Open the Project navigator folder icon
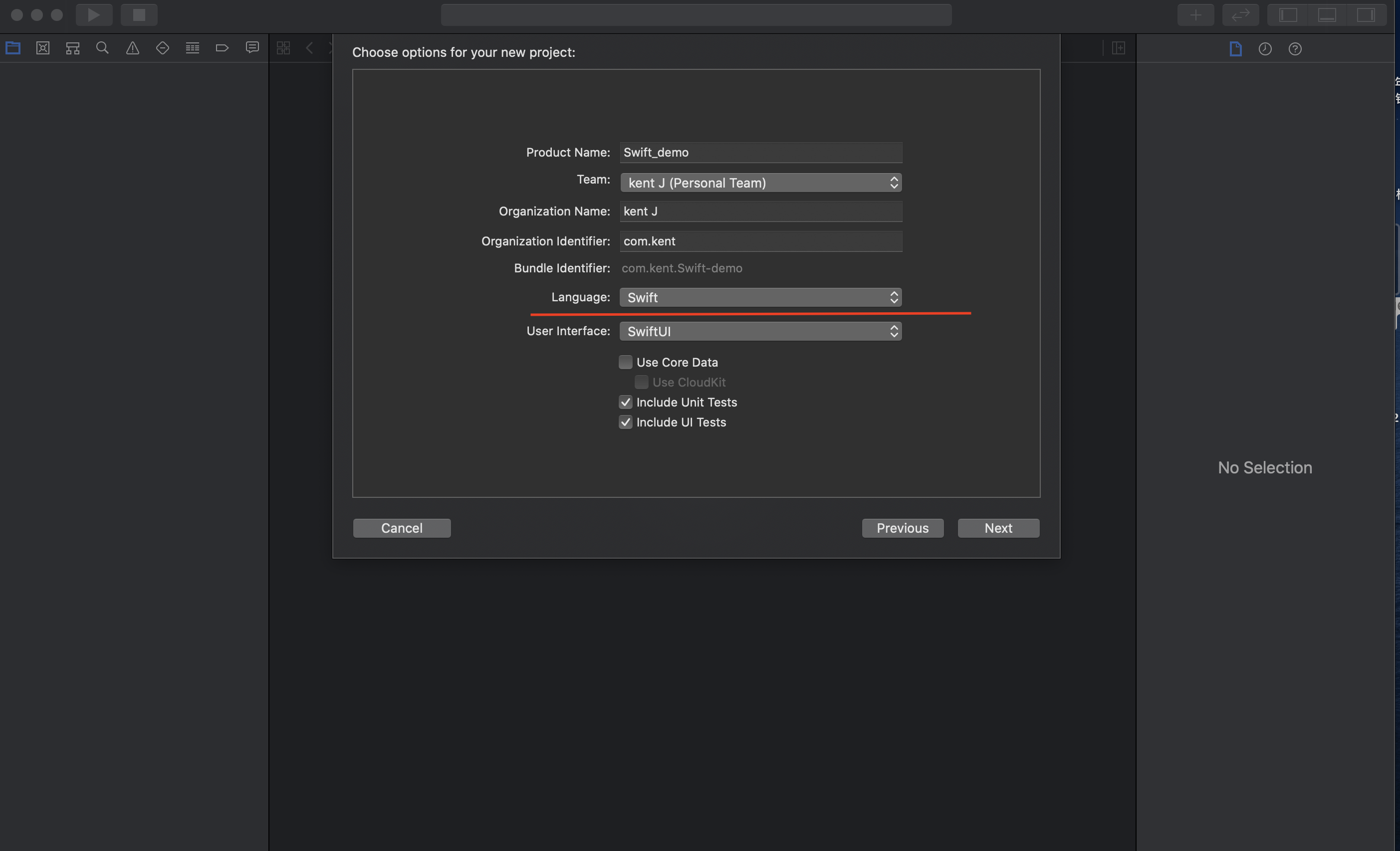 (x=13, y=48)
